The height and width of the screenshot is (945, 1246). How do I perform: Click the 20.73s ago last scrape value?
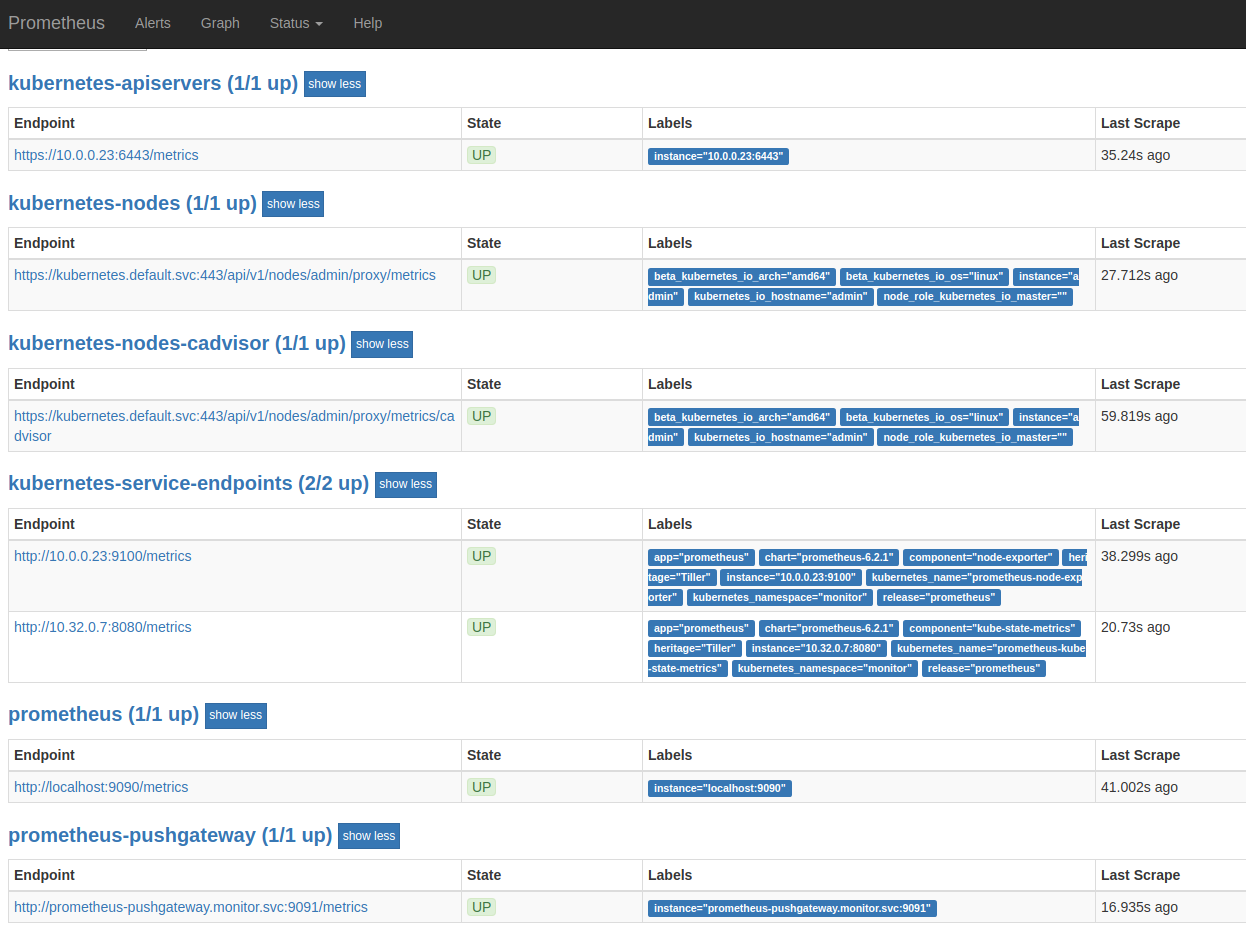point(1135,627)
